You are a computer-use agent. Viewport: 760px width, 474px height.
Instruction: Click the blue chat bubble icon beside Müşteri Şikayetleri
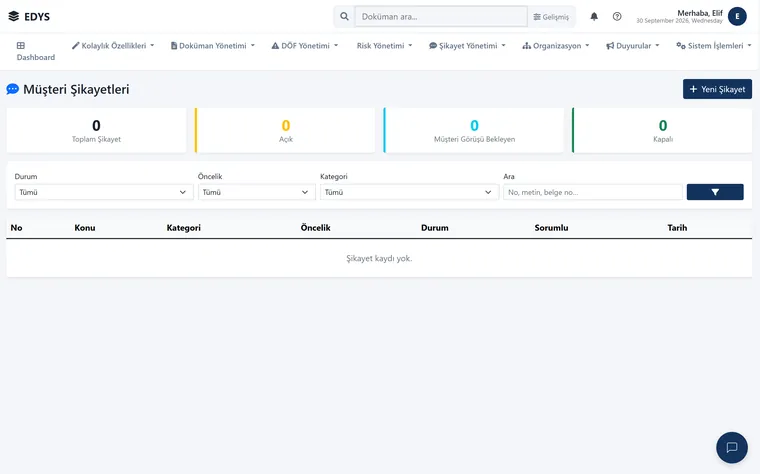click(13, 89)
